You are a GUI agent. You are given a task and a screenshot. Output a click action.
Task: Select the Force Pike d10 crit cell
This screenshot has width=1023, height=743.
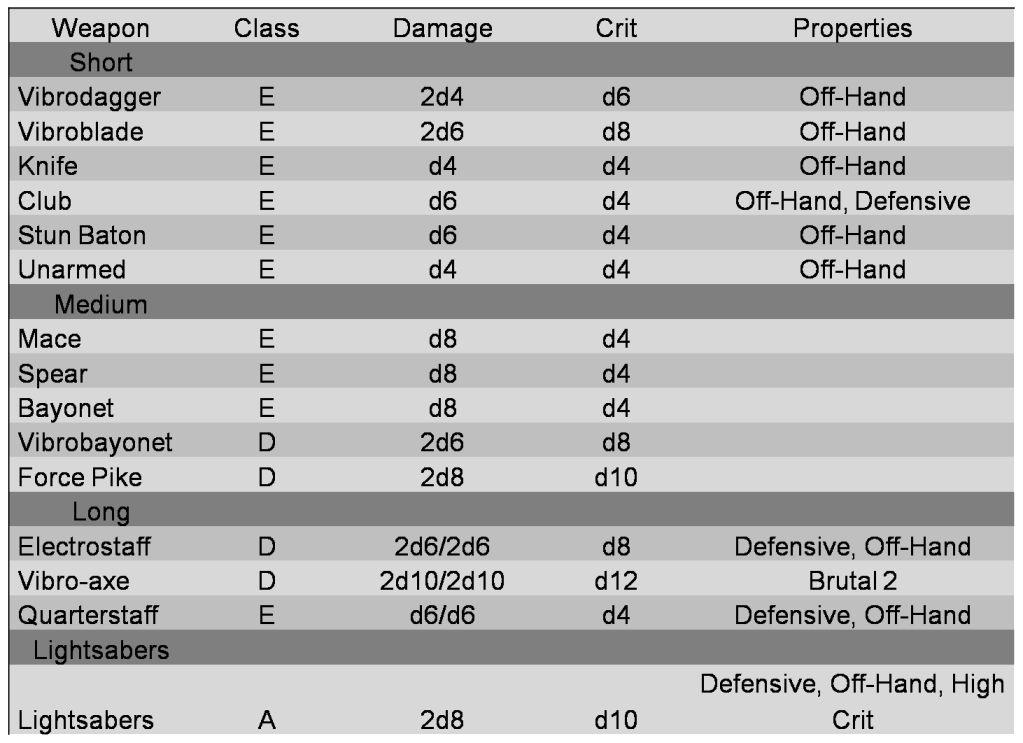coord(615,477)
